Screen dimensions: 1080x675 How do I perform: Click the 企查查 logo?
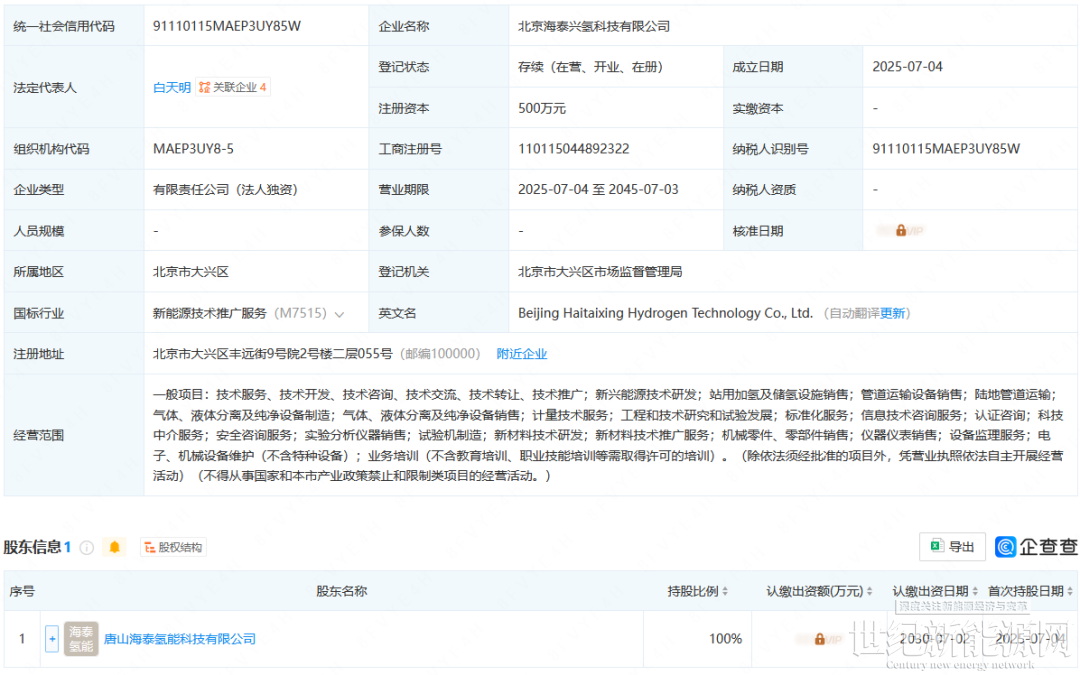(1037, 547)
